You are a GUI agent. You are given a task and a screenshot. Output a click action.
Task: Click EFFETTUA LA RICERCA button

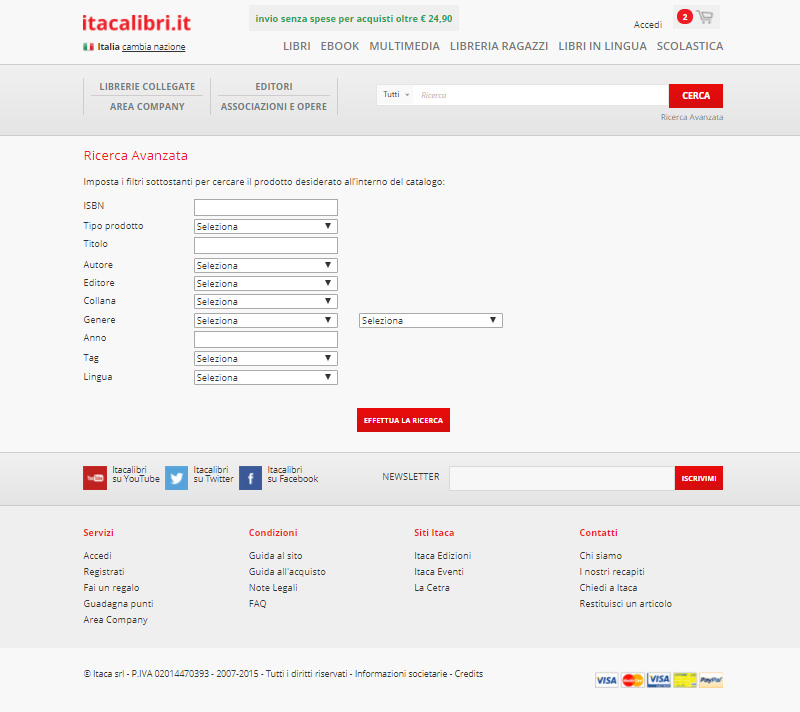point(403,420)
